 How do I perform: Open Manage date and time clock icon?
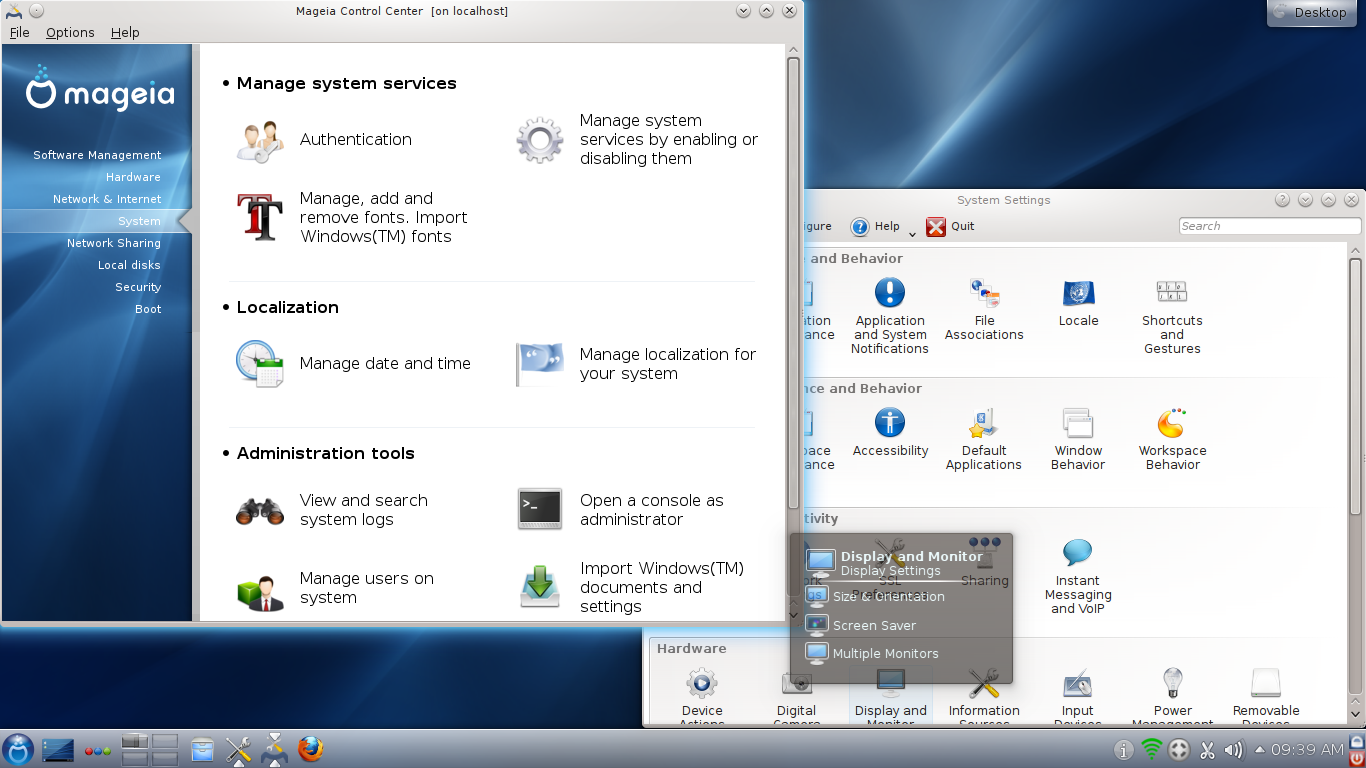260,364
